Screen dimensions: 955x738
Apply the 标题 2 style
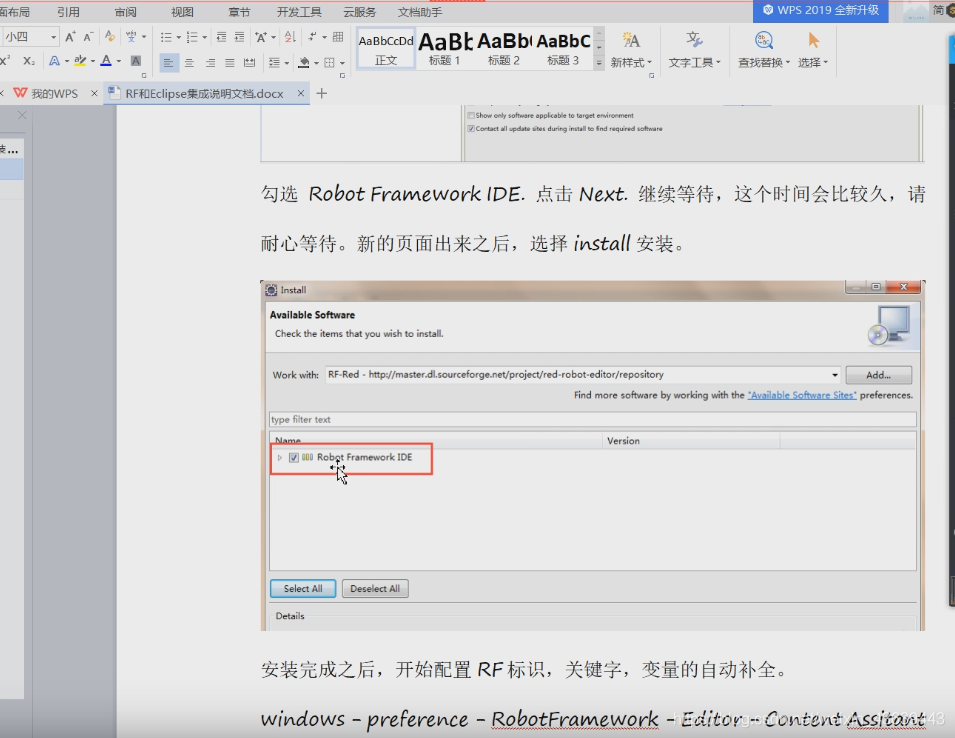pyautogui.click(x=504, y=48)
